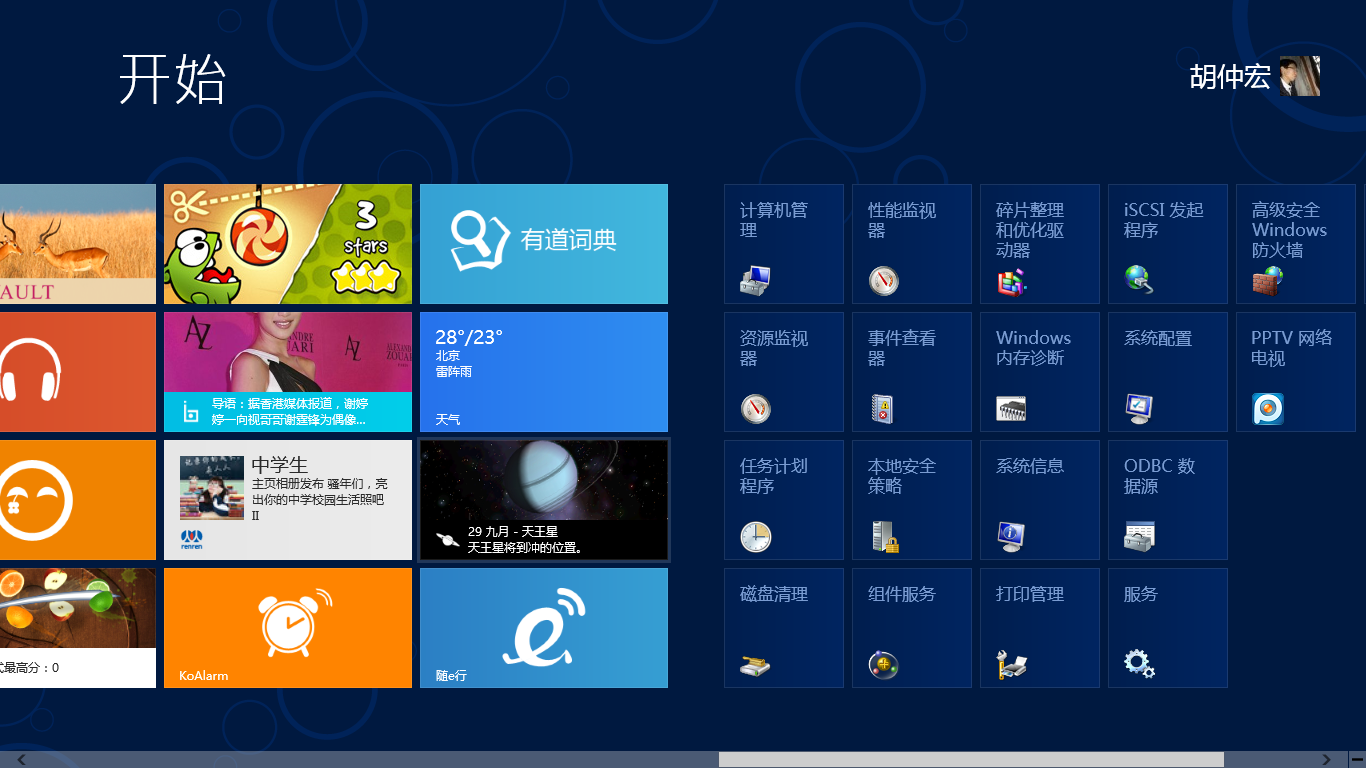This screenshot has height=768, width=1366.
Task: Open the 计算机管理 tile
Action: (x=784, y=244)
